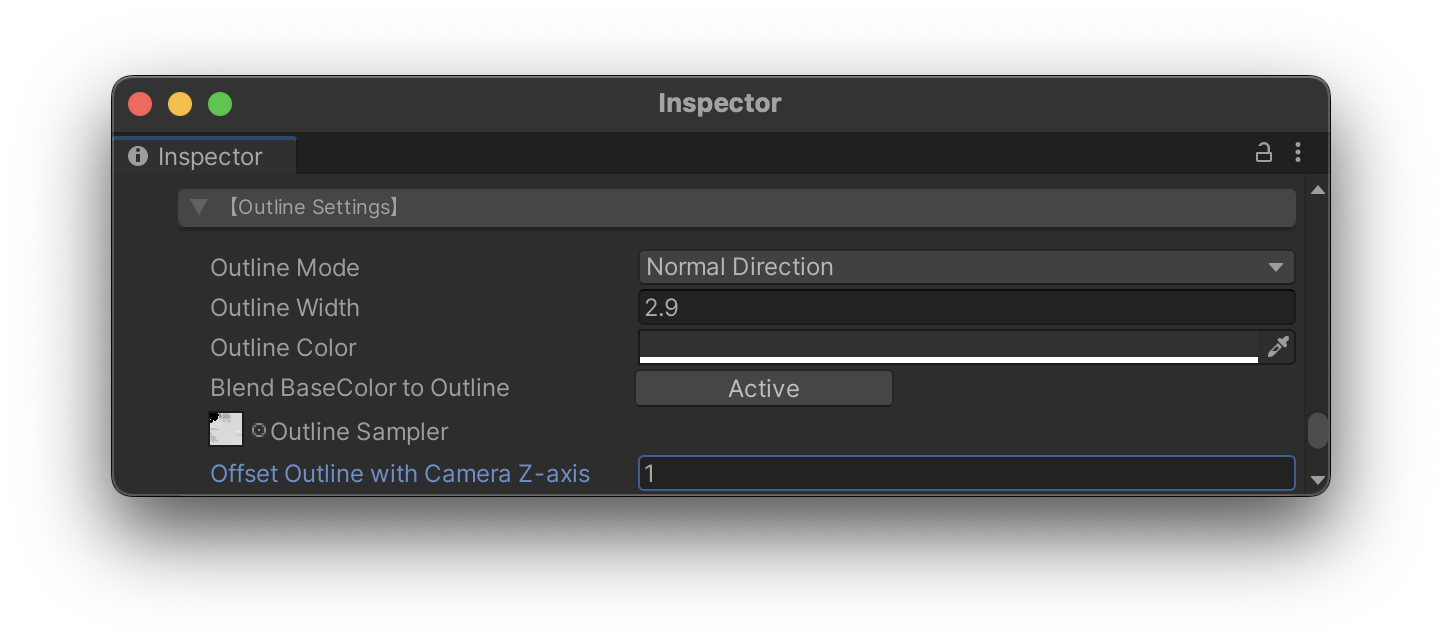Toggle the Active state of Blend BaseColor to Outline
The width and height of the screenshot is (1442, 644).
pos(763,388)
